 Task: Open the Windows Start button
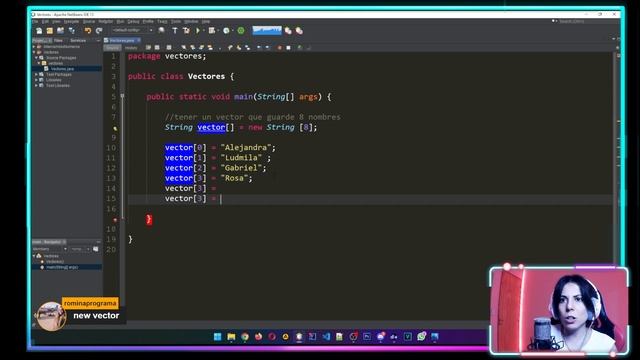pyautogui.click(x=218, y=336)
